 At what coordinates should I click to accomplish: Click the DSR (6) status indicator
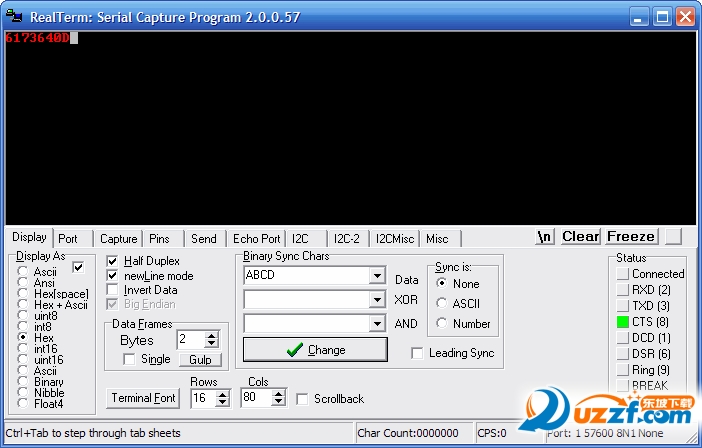(623, 354)
